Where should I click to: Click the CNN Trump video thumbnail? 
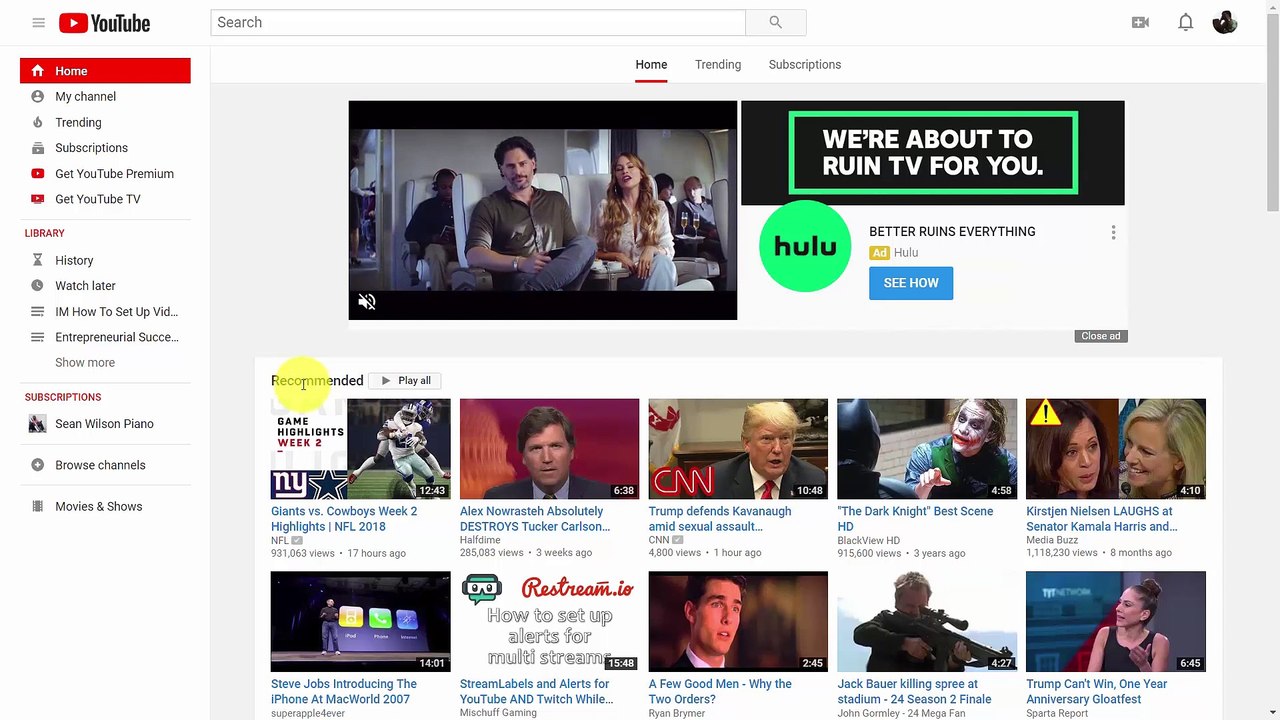click(738, 449)
